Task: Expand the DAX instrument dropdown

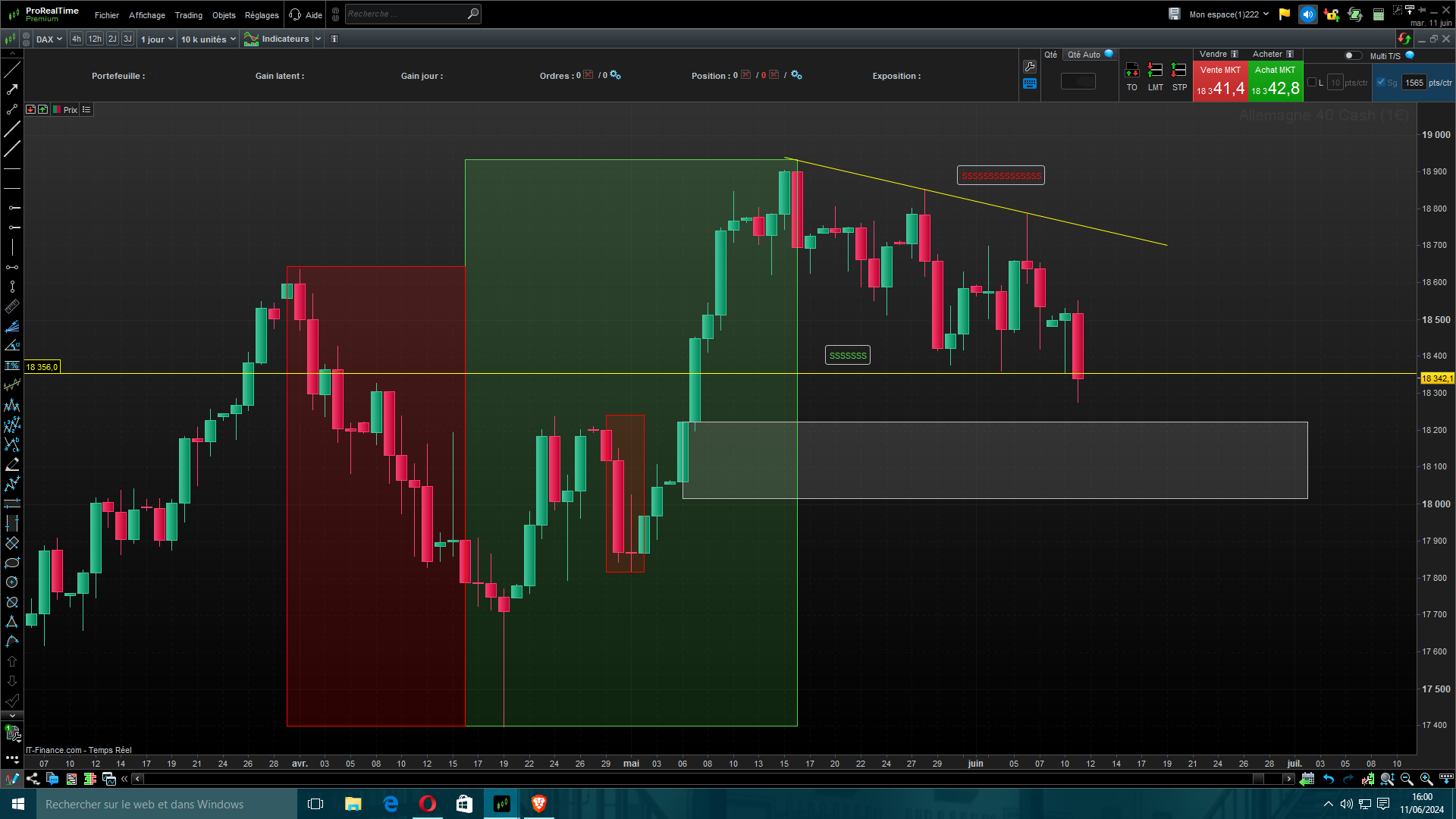Action: point(49,39)
